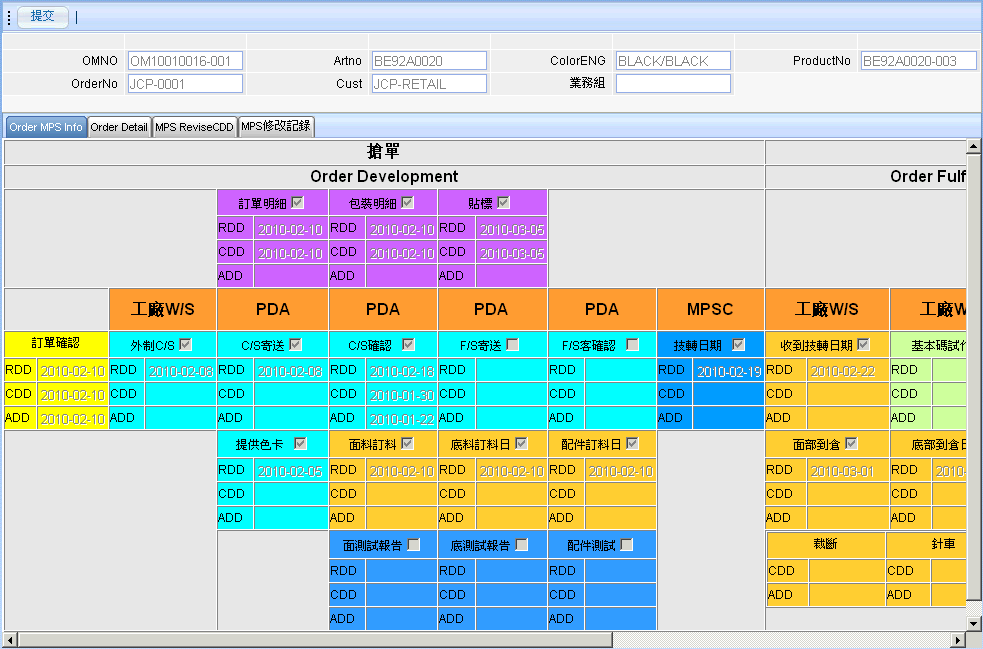The height and width of the screenshot is (649, 983).
Task: Open the Order Detail tab
Action: [x=119, y=127]
